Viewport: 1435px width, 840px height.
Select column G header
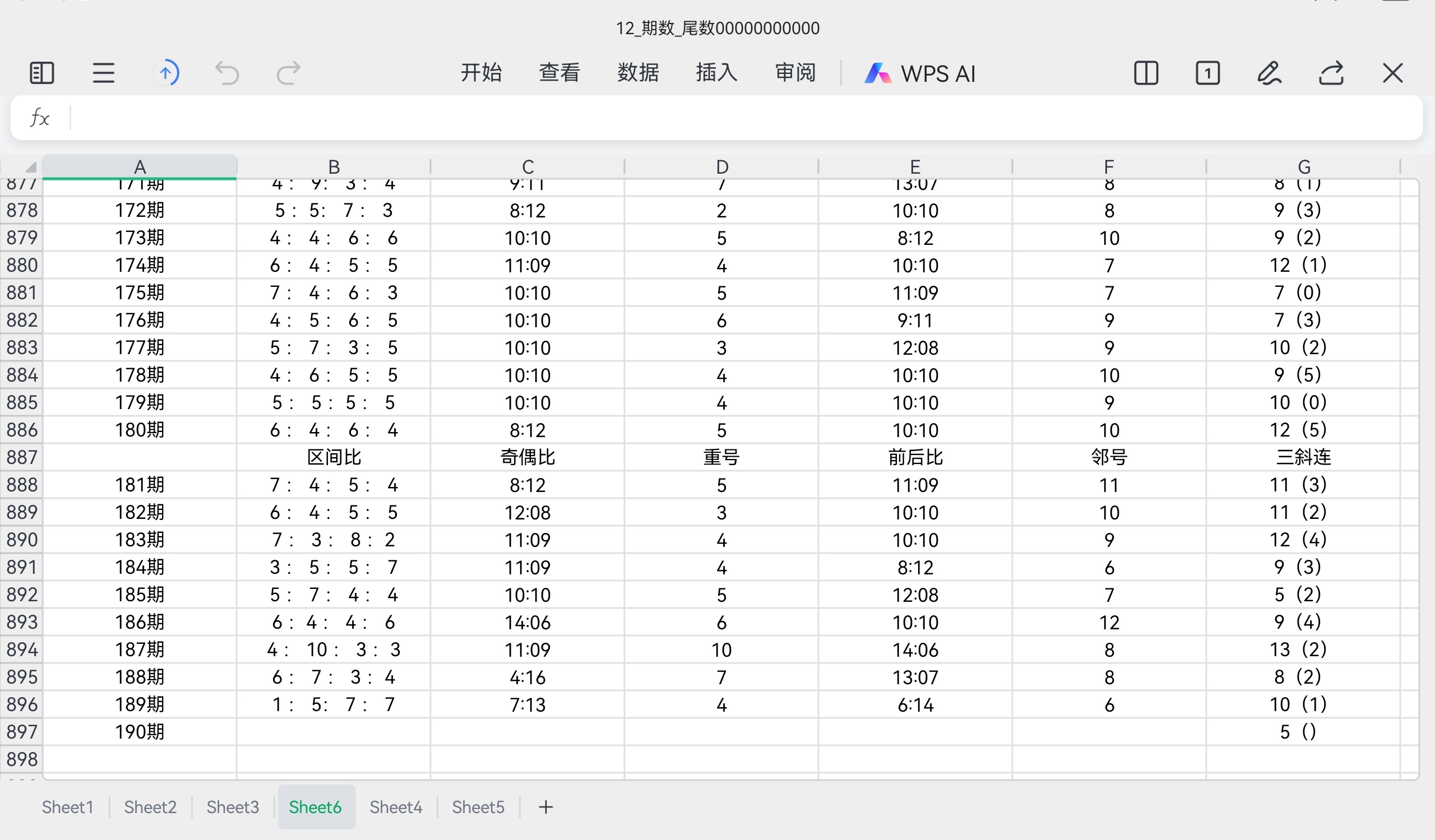pyautogui.click(x=1303, y=167)
